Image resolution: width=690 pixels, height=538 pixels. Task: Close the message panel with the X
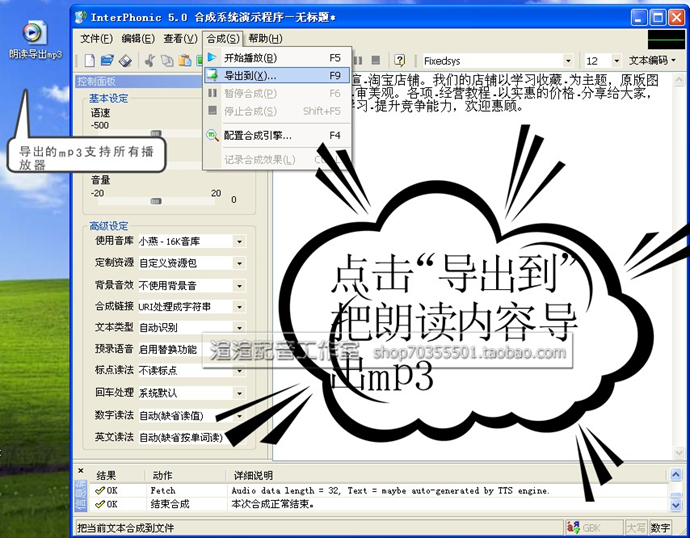81,471
